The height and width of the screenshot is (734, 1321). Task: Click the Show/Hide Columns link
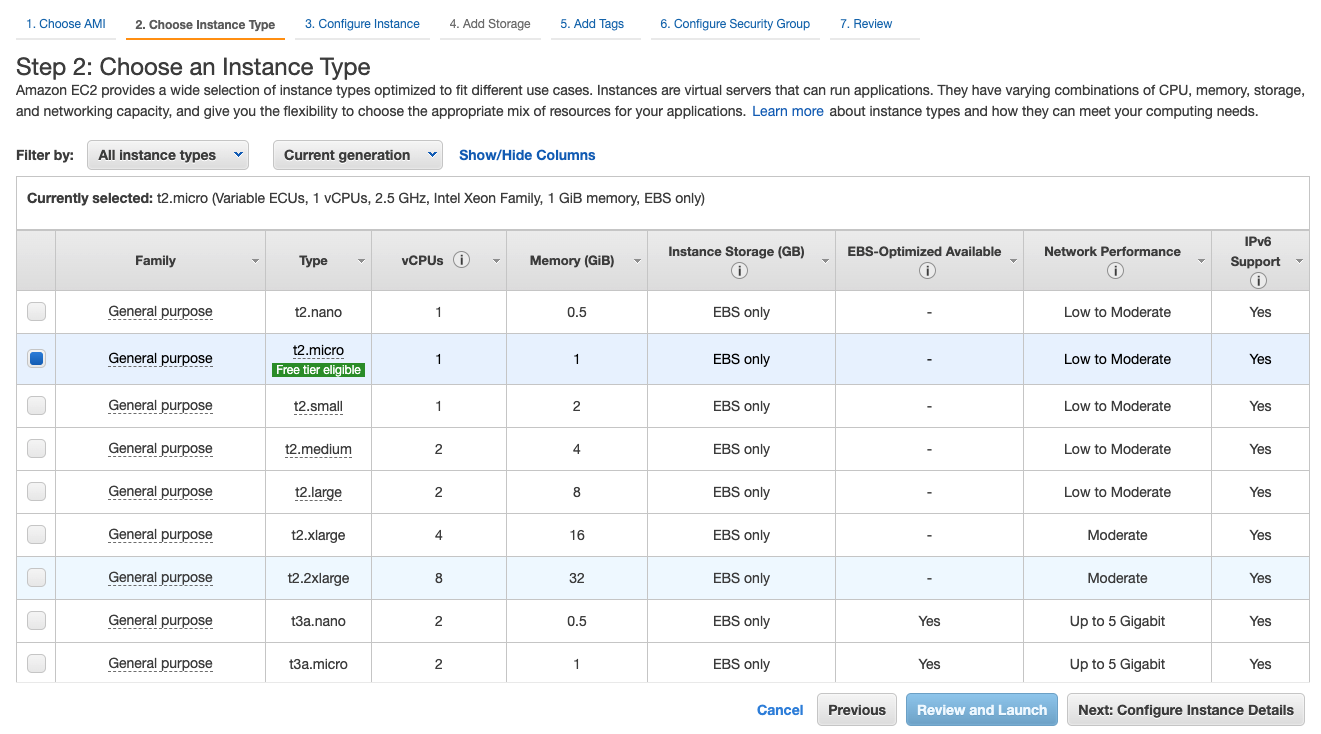(x=526, y=154)
